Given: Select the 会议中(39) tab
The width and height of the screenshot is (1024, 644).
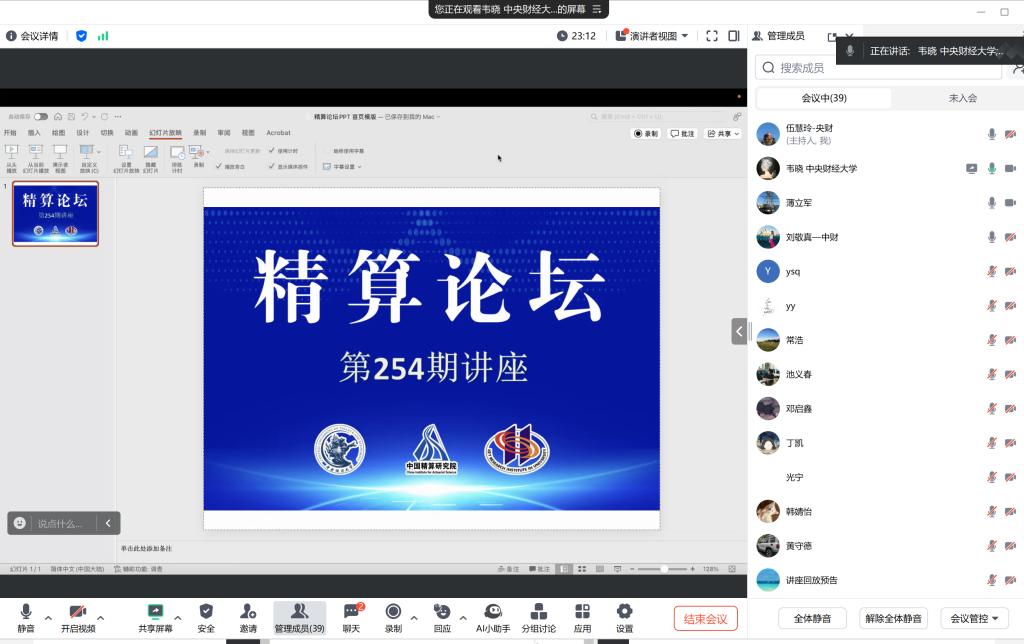Looking at the screenshot, I should [x=824, y=98].
